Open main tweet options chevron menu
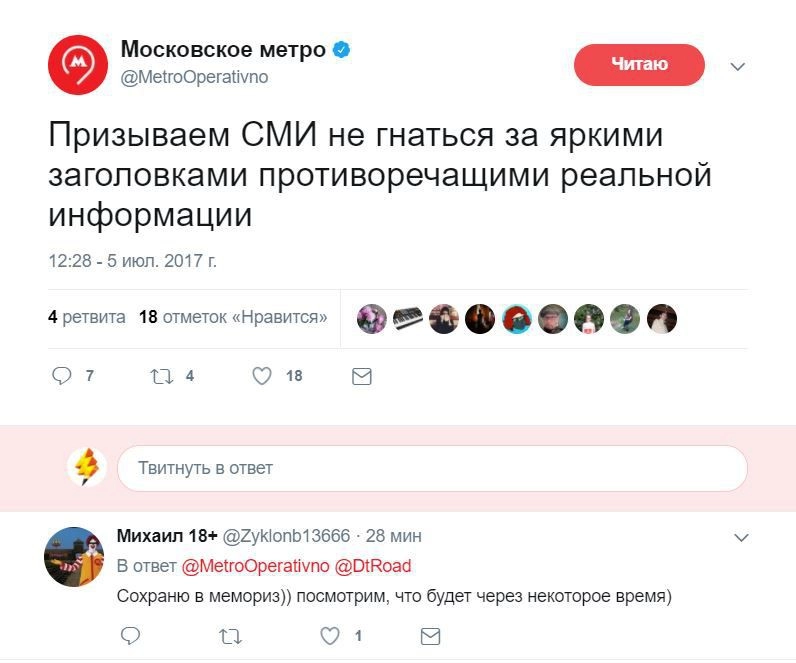Screen dimensions: 796x663 738,67
